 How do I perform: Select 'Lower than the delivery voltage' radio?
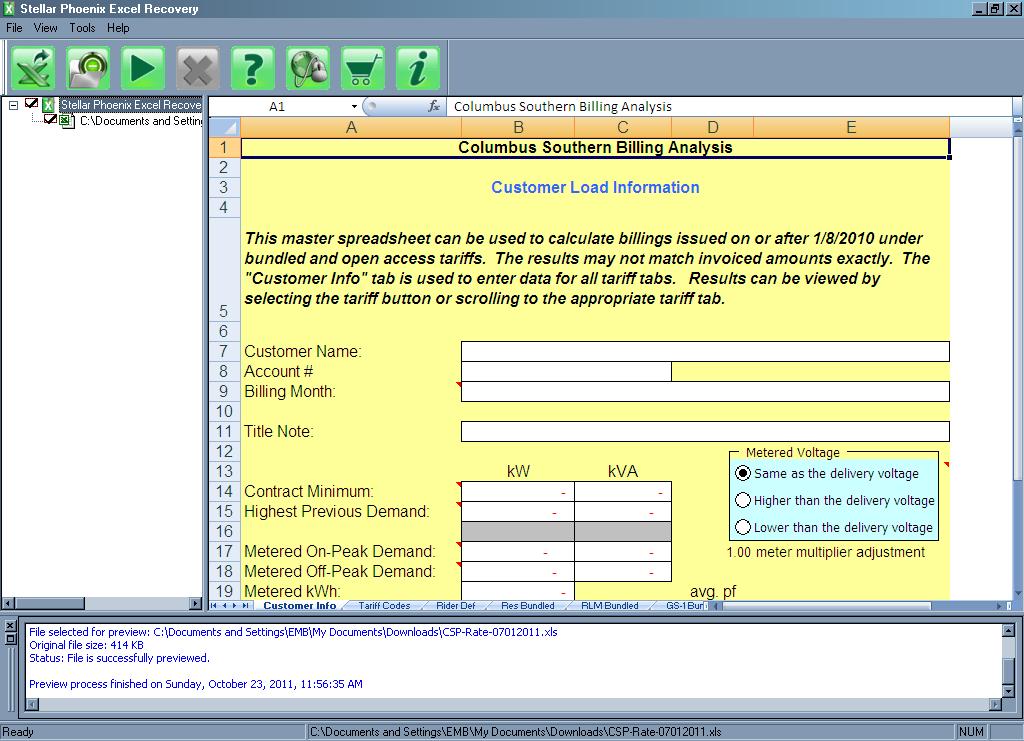pos(743,527)
